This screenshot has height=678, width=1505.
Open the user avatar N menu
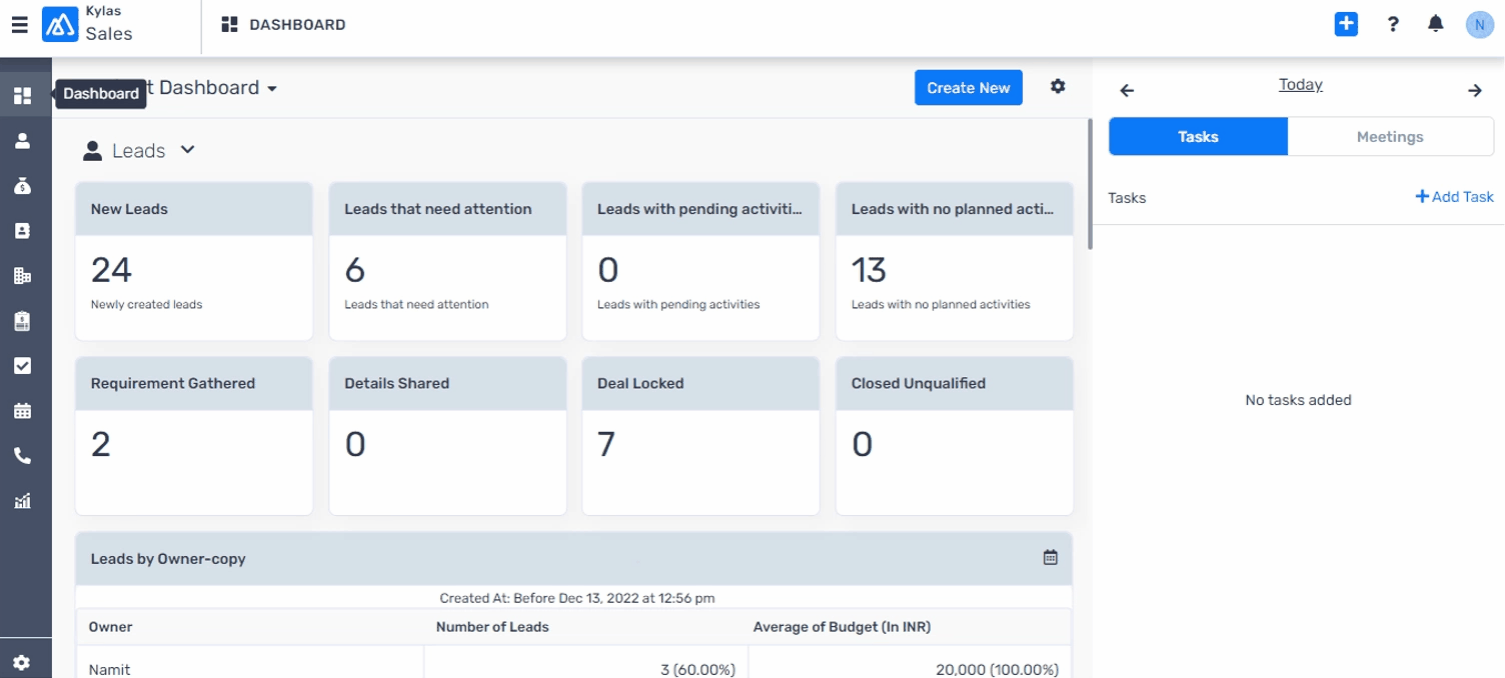coord(1480,25)
